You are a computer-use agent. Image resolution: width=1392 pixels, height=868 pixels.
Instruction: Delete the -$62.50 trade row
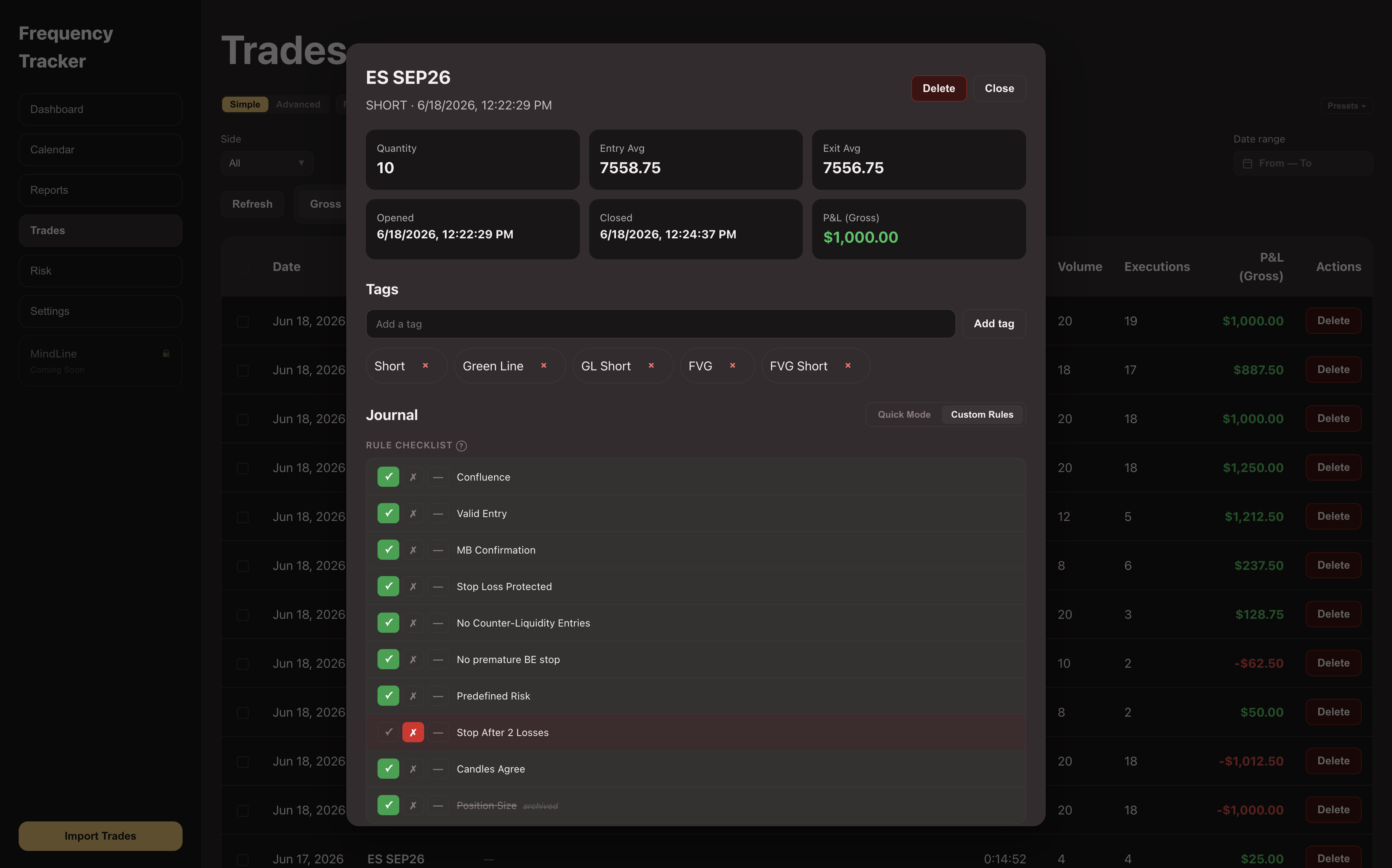(x=1333, y=663)
